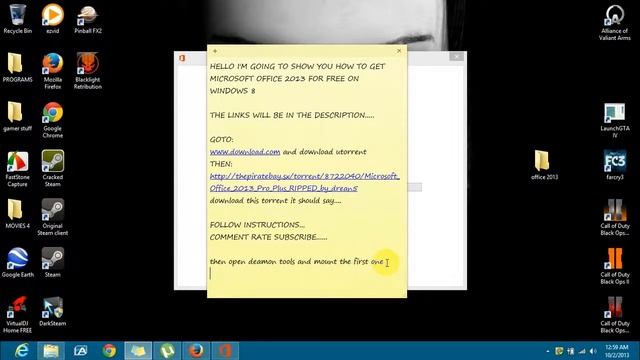The image size is (640, 360).
Task: Launch Google Chrome desktop shortcut
Action: click(x=53, y=120)
